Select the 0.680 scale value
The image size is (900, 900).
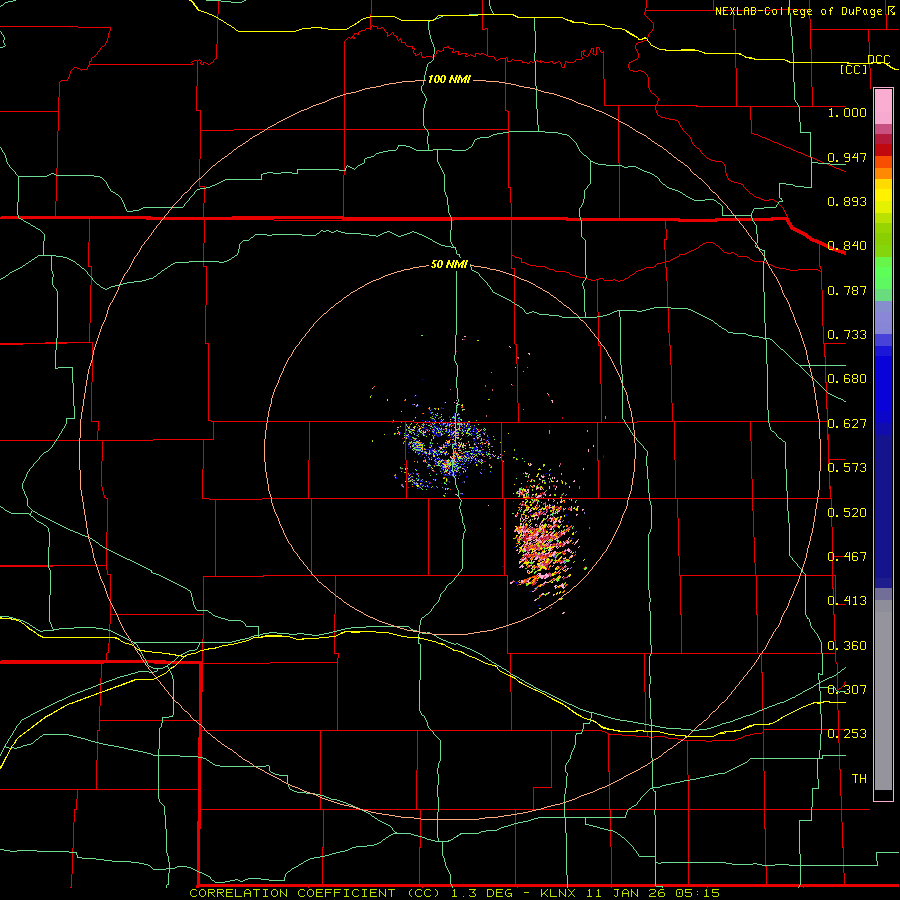pos(847,379)
